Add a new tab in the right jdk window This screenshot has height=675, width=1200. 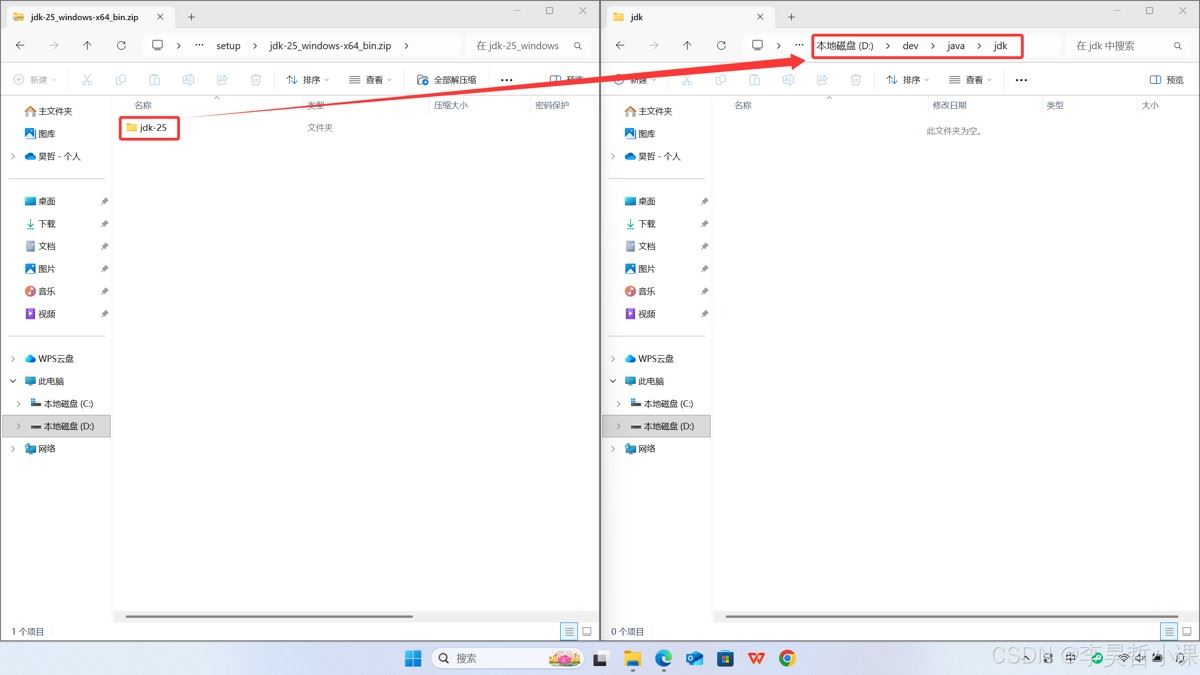pyautogui.click(x=791, y=17)
